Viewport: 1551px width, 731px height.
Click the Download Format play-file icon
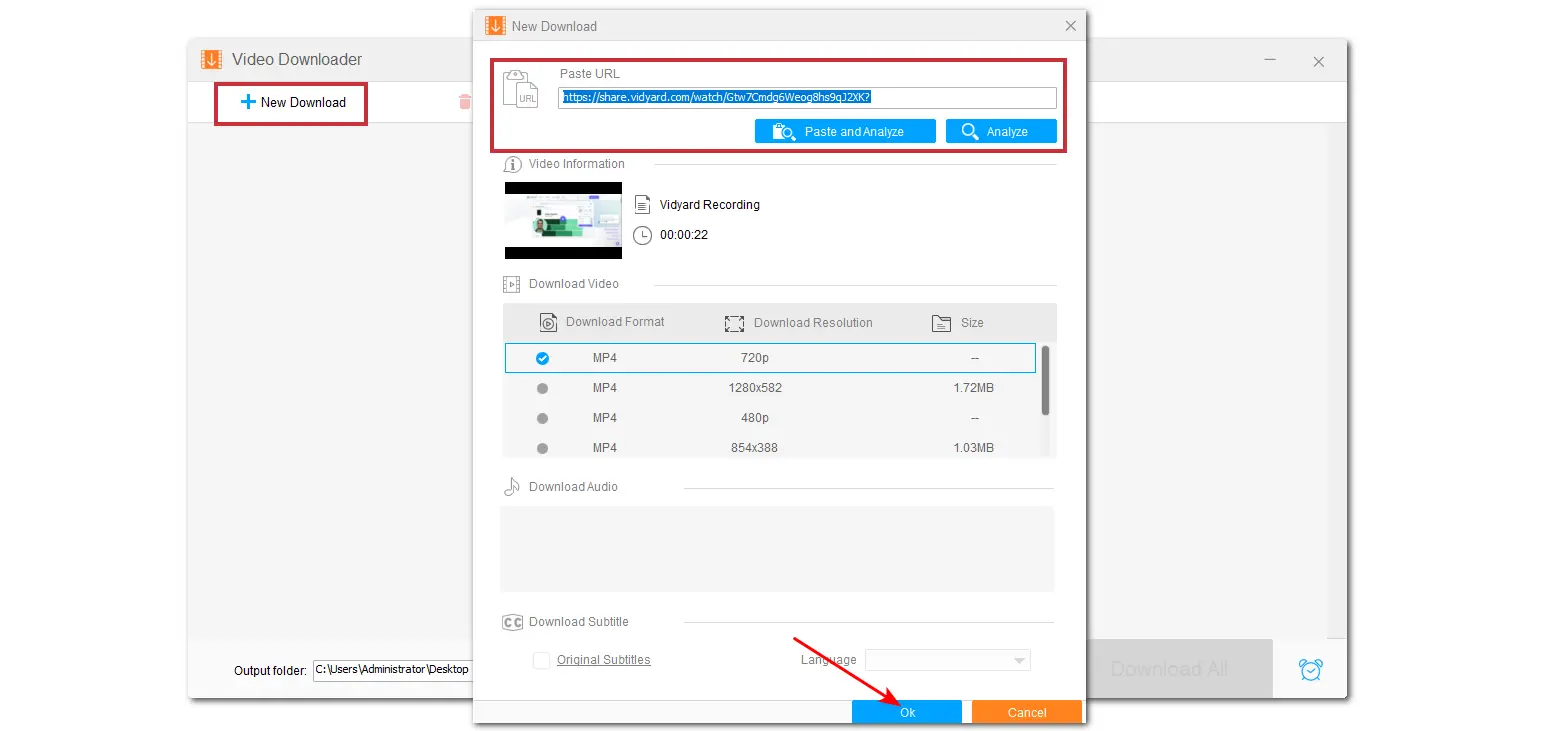tap(548, 322)
